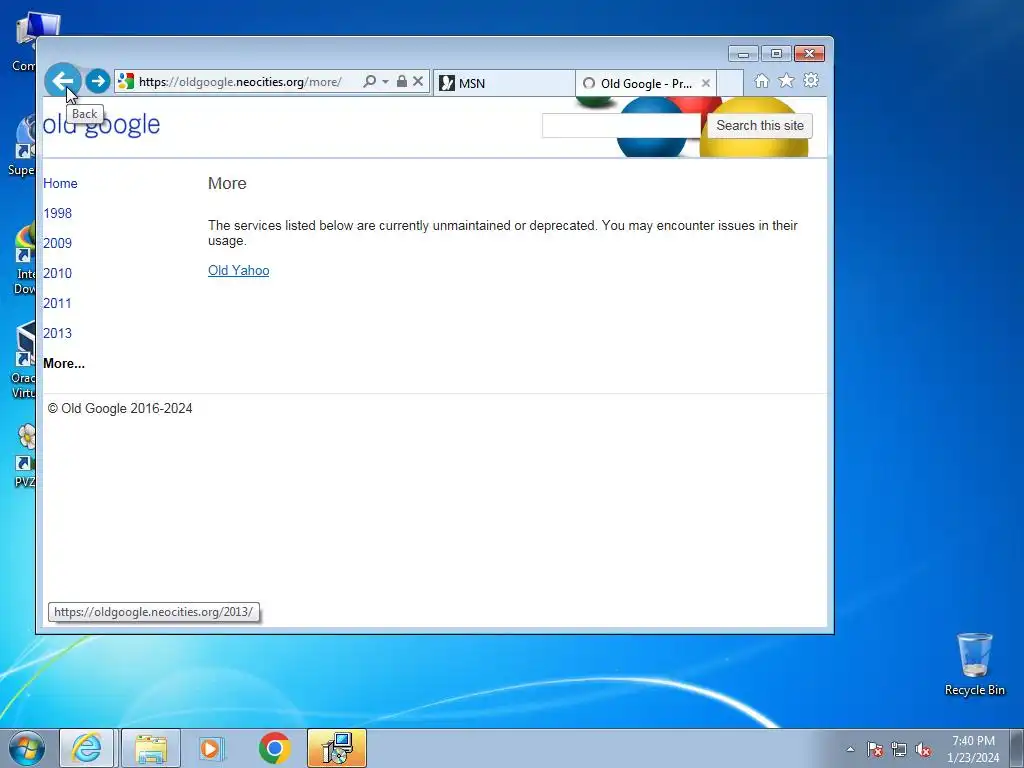Image resolution: width=1024 pixels, height=768 pixels.
Task: Open the Tools gear menu
Action: (811, 80)
